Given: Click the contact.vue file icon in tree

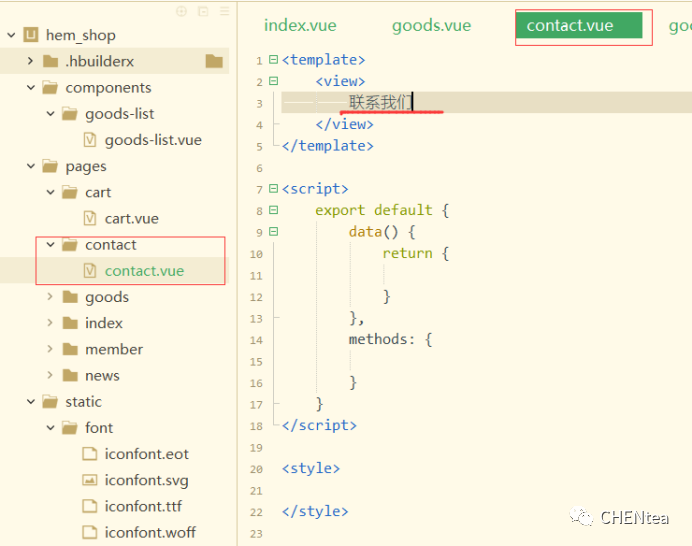Looking at the screenshot, I should 90,271.
